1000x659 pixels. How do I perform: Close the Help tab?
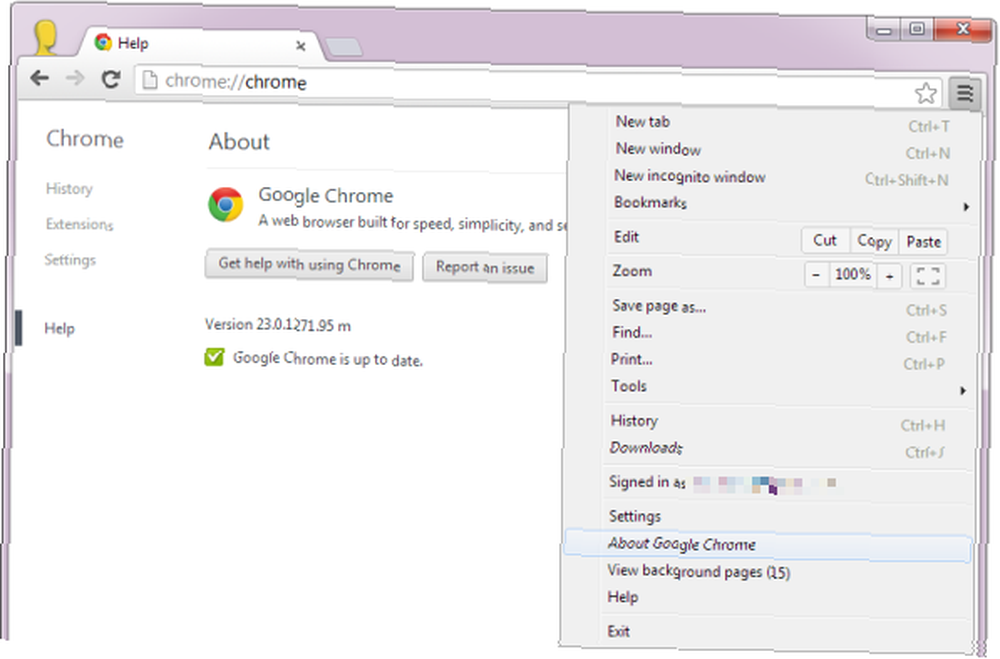[300, 46]
